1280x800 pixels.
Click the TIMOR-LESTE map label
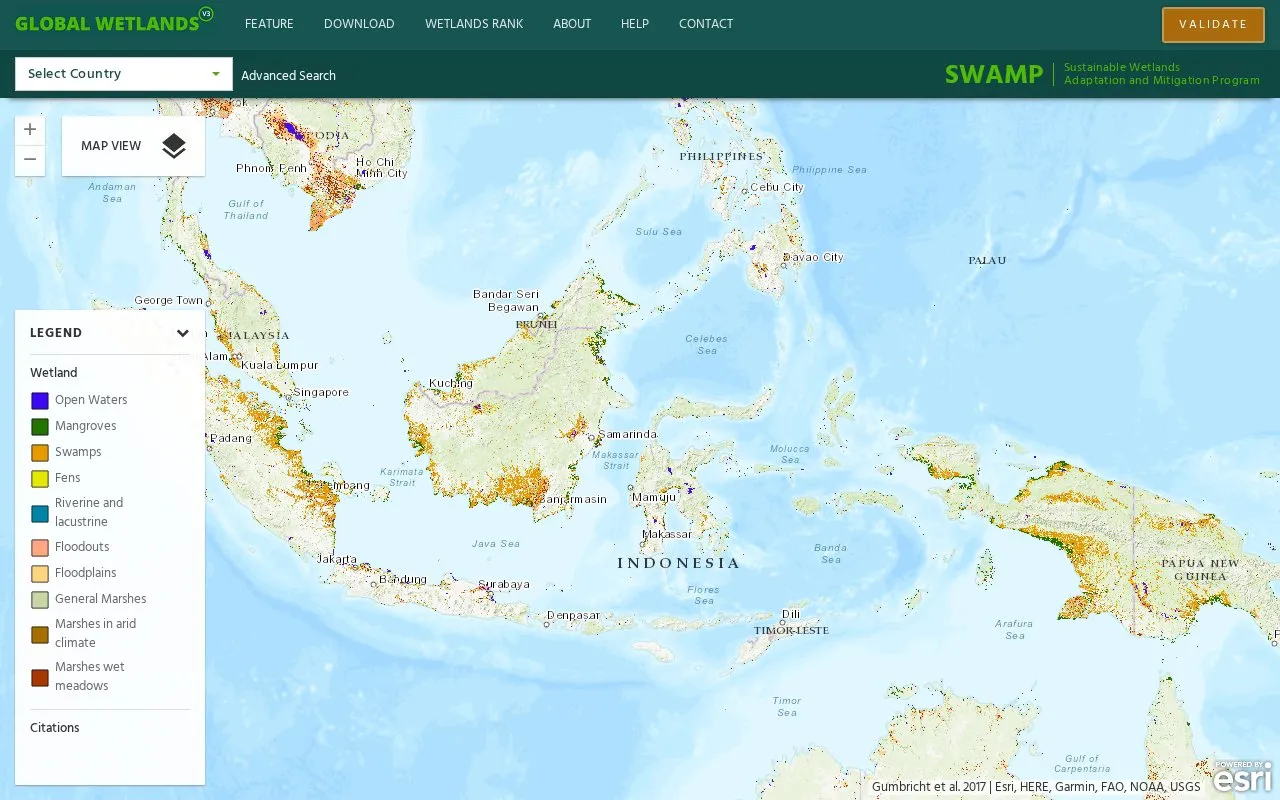click(x=791, y=631)
